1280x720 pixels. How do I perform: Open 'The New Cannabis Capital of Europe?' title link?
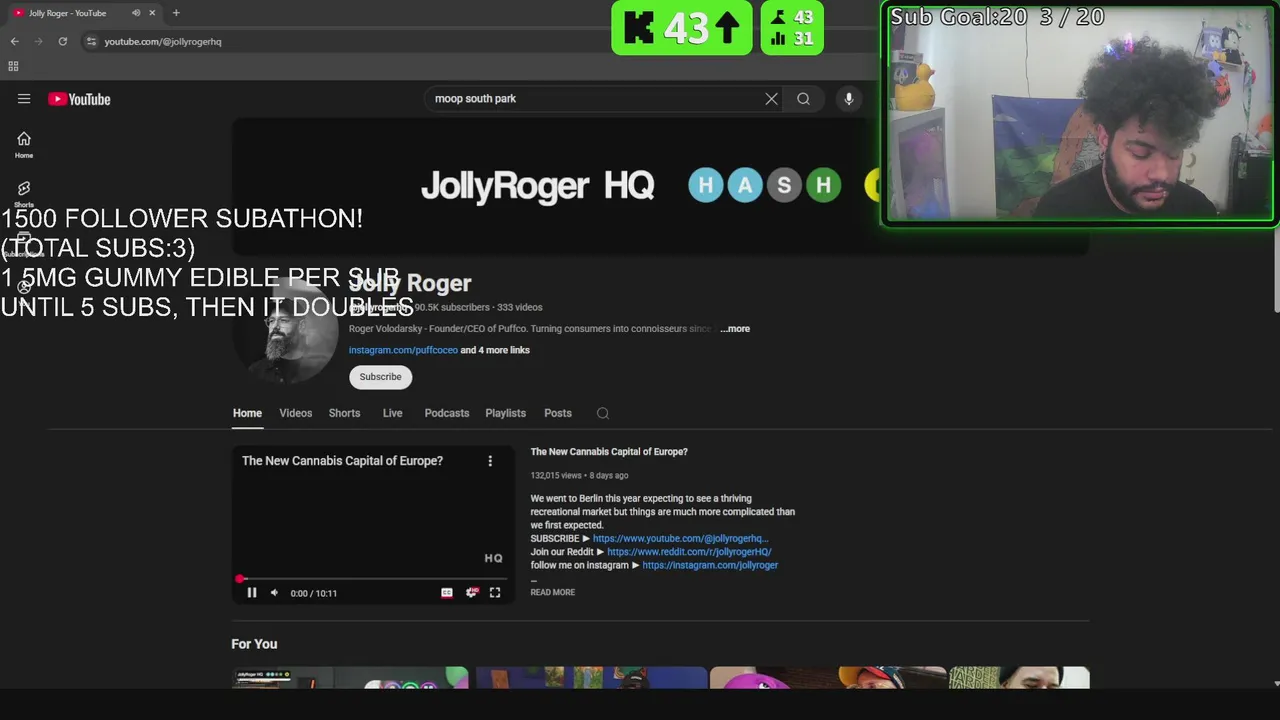[x=609, y=452]
